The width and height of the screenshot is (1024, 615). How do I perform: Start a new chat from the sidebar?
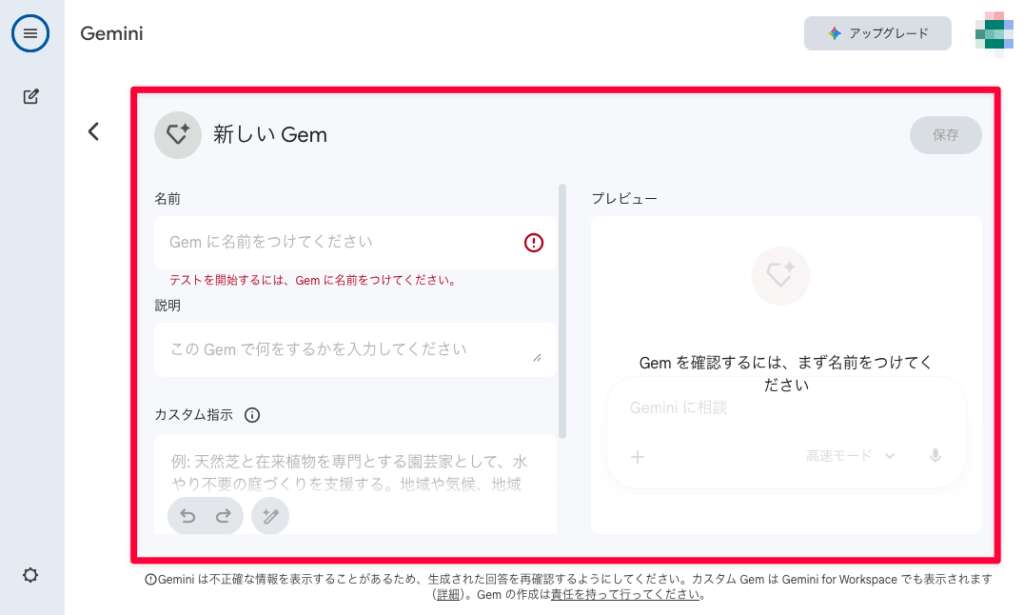click(x=30, y=96)
